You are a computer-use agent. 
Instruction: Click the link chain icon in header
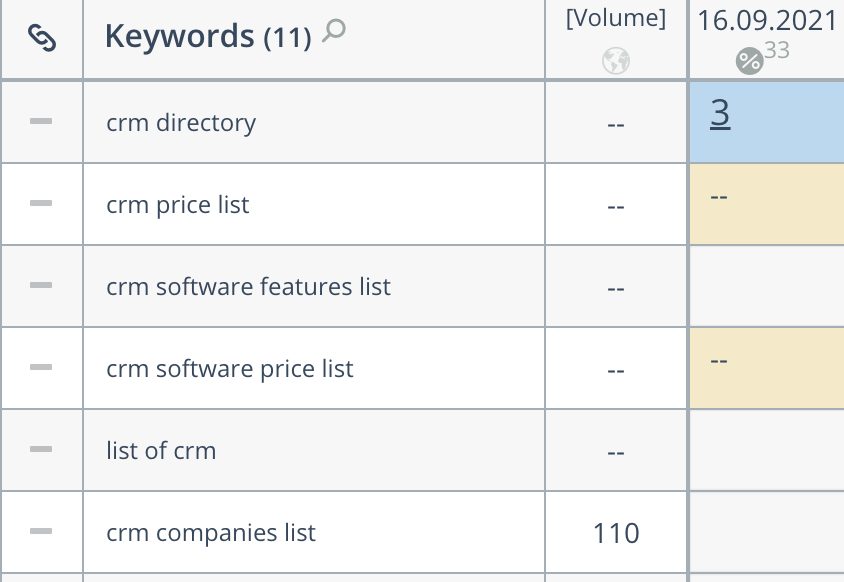[42, 38]
